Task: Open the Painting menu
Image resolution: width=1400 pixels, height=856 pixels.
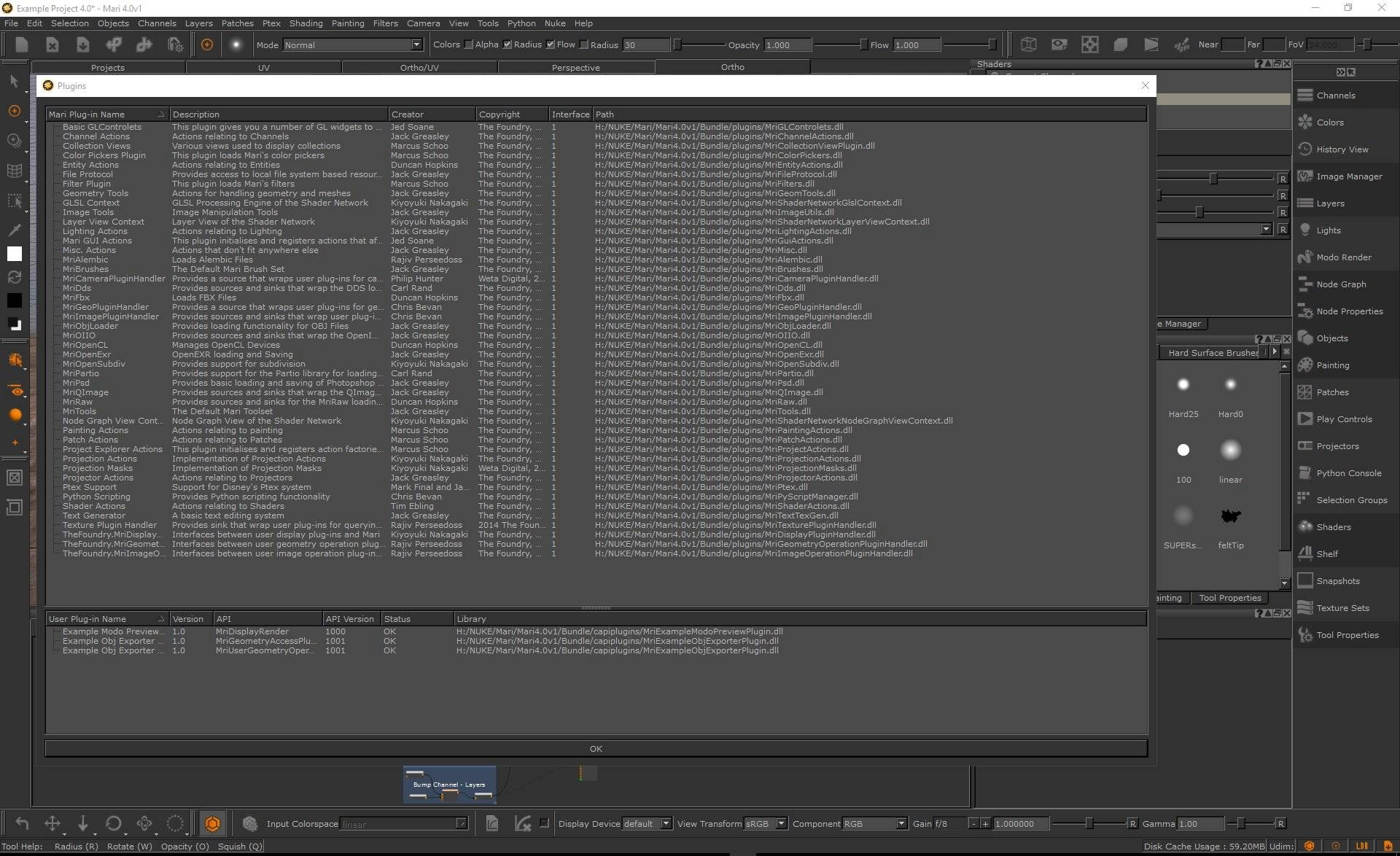Action: (x=348, y=23)
